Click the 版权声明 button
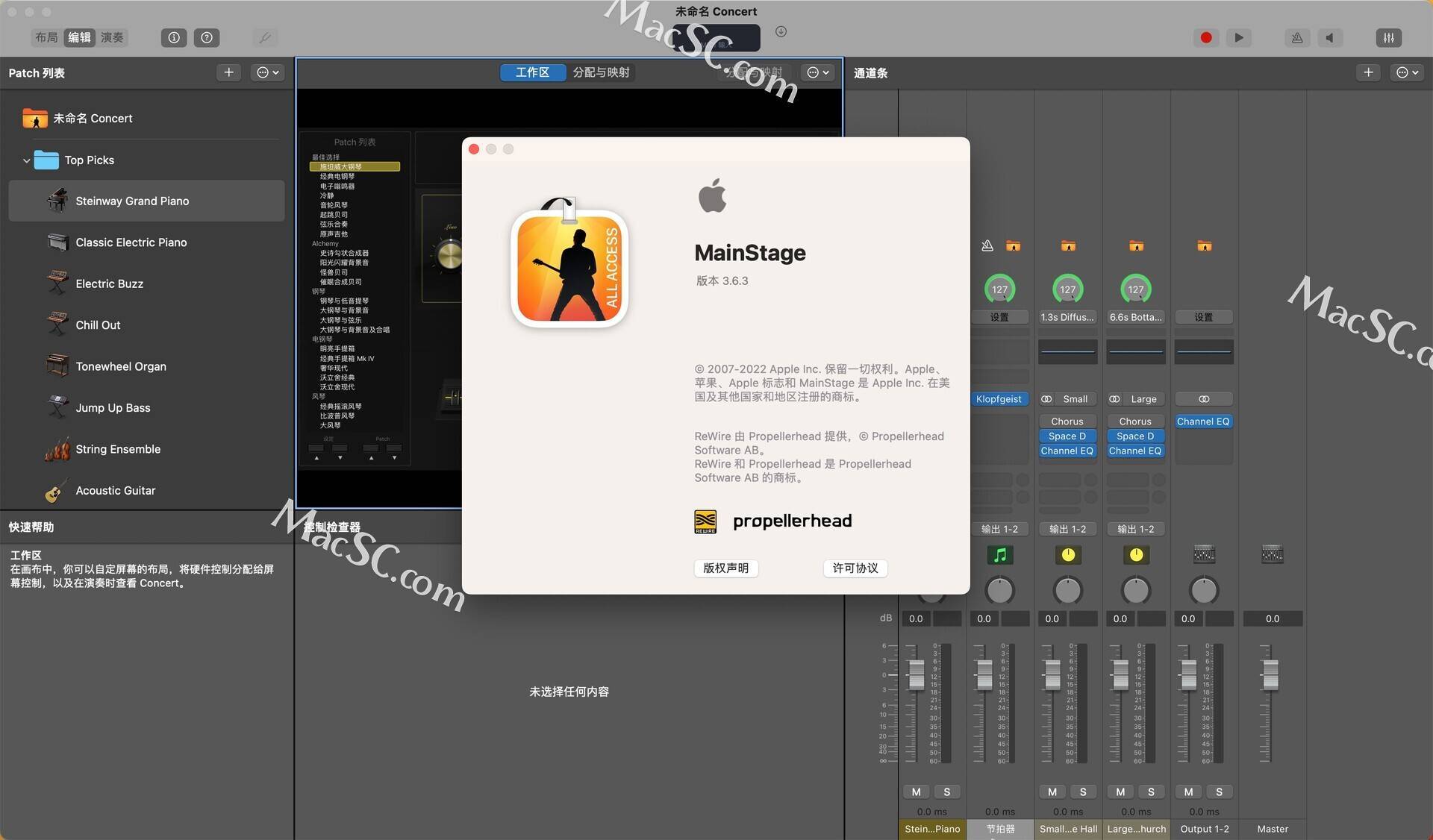This screenshot has height=840, width=1433. (725, 568)
